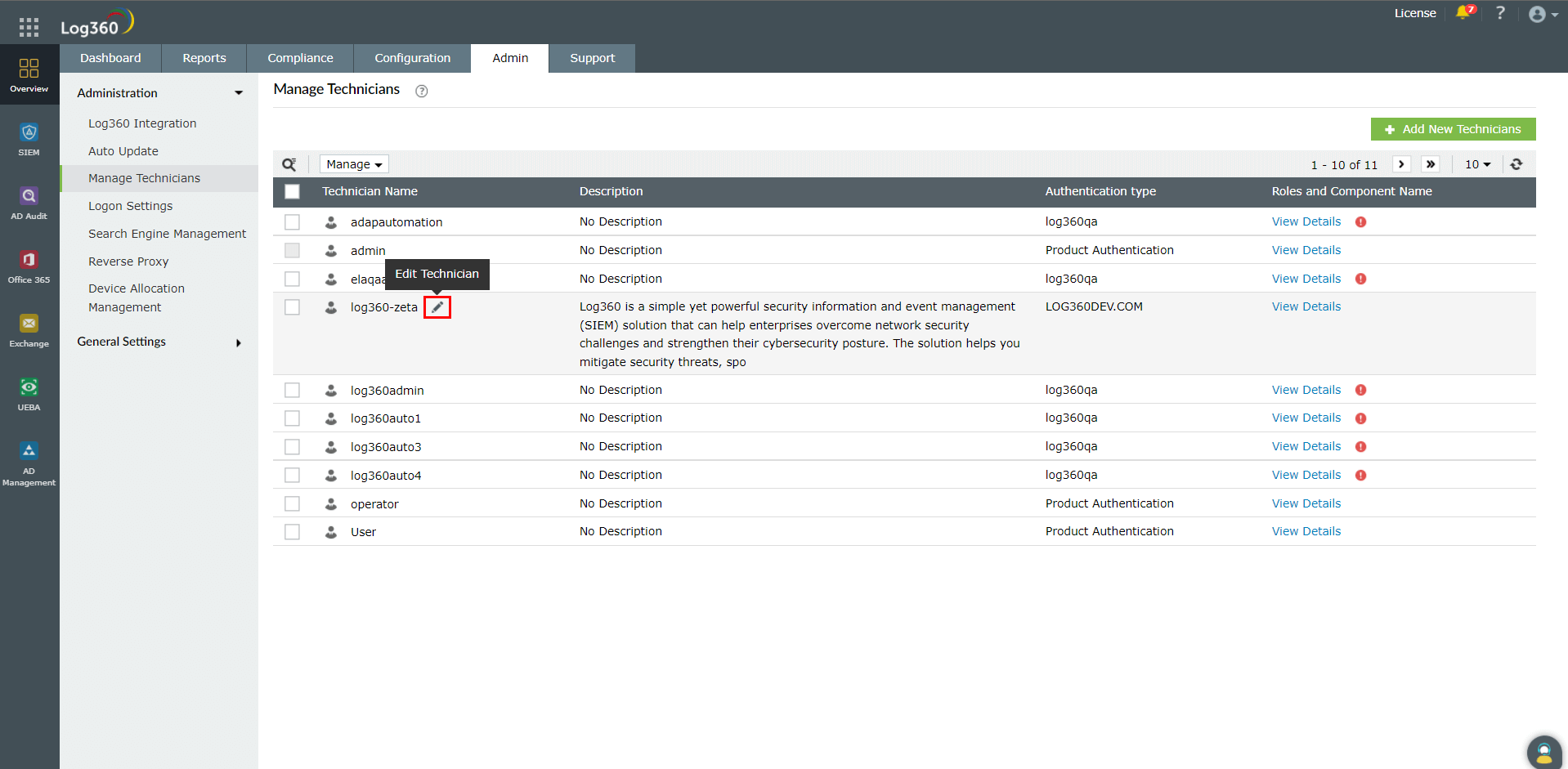Open the user account avatar menu
The height and width of the screenshot is (769, 1568).
(1543, 15)
